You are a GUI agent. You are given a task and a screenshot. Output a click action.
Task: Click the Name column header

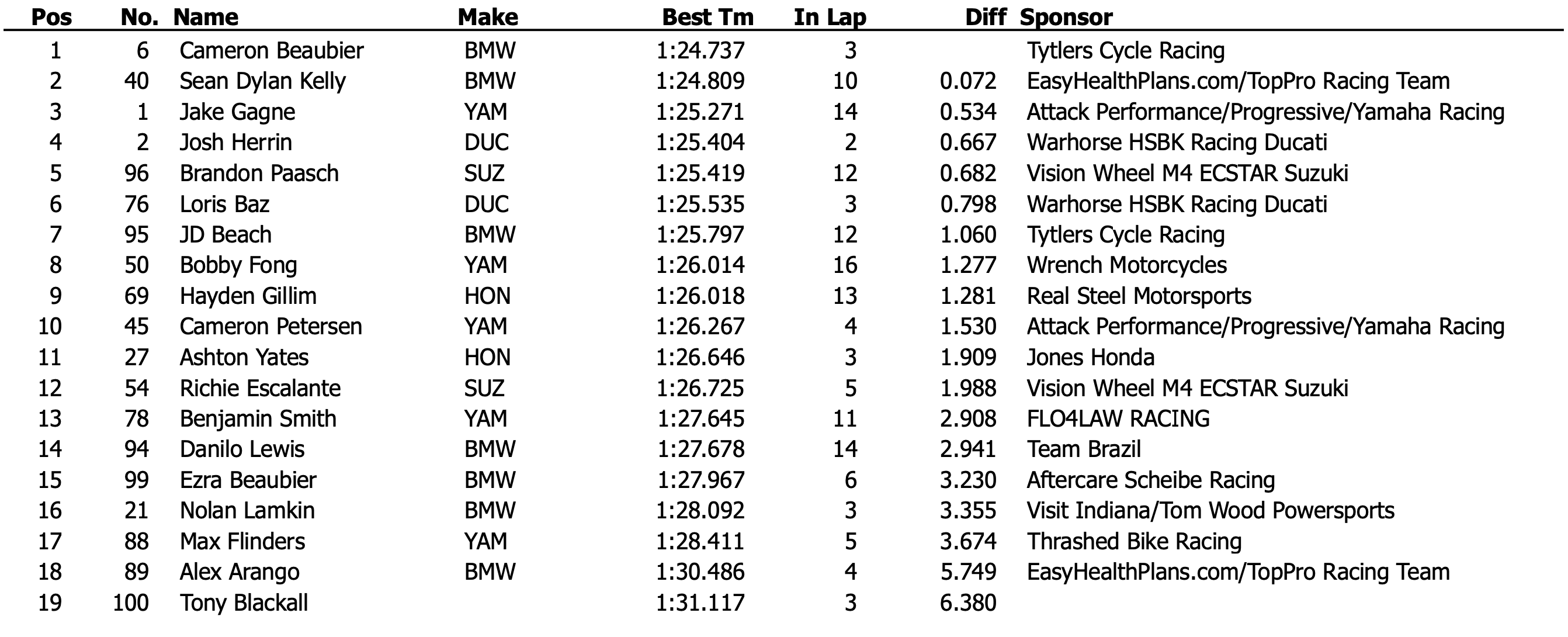click(206, 17)
